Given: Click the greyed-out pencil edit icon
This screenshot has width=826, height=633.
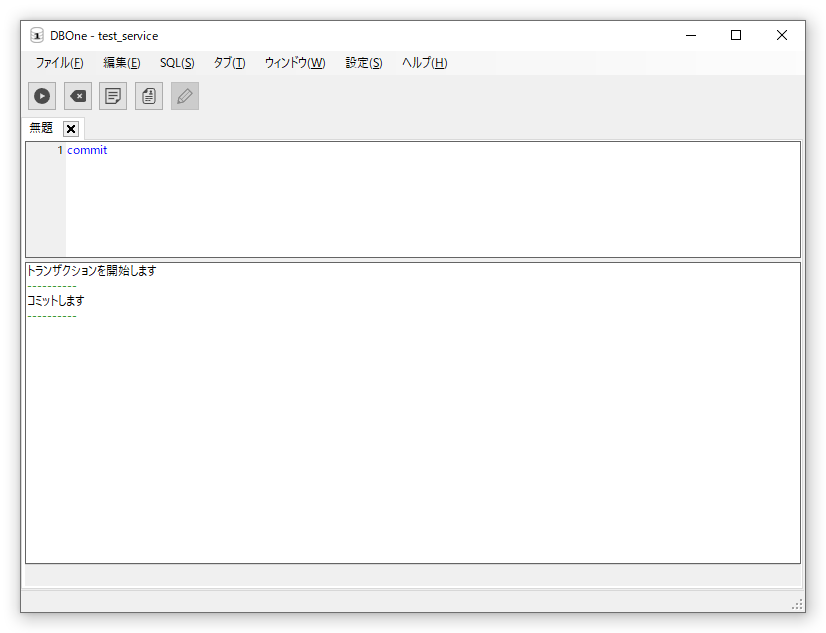Looking at the screenshot, I should [185, 96].
